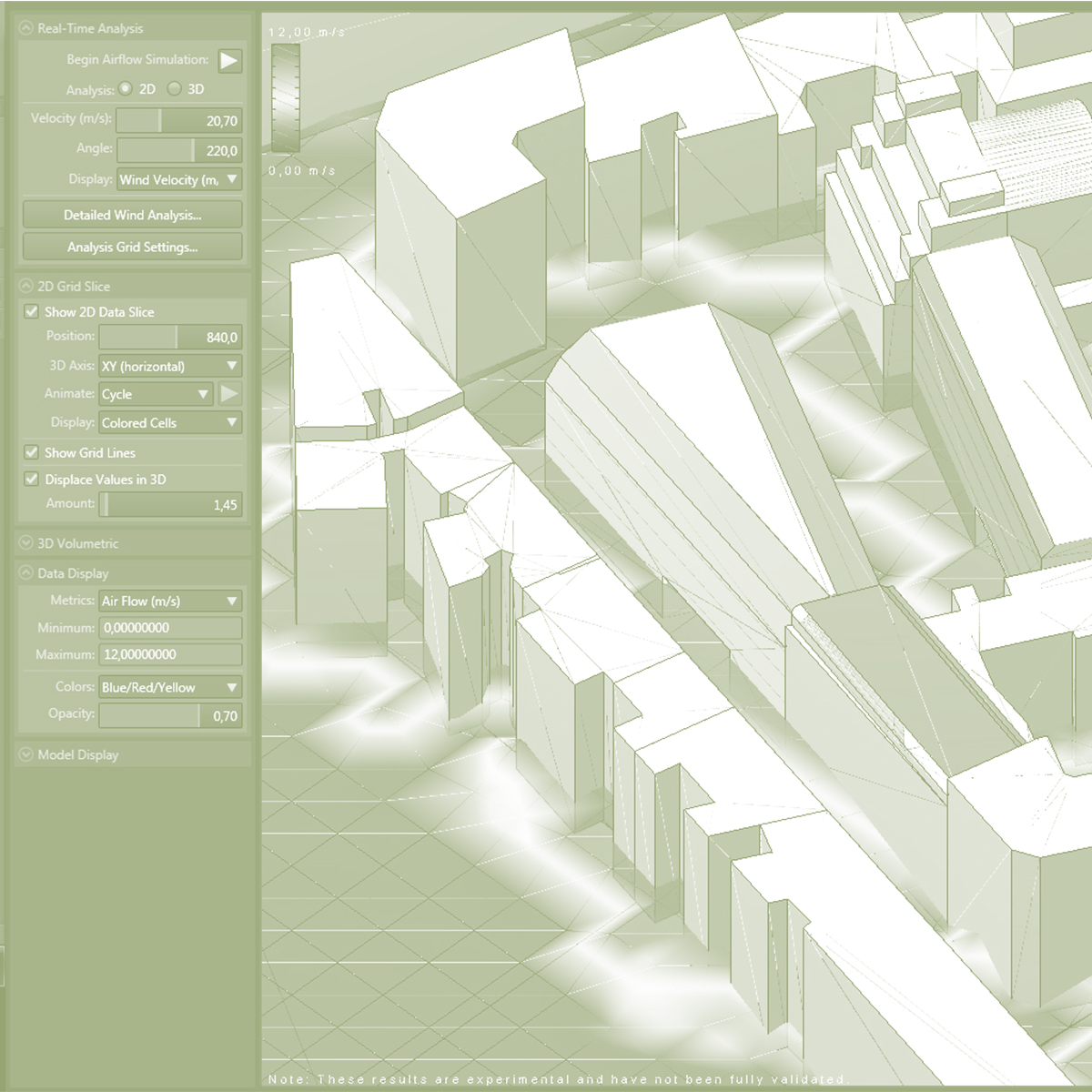Image resolution: width=1092 pixels, height=1092 pixels.
Task: Collapse the 2D Grid Slice section
Action: coord(26,286)
